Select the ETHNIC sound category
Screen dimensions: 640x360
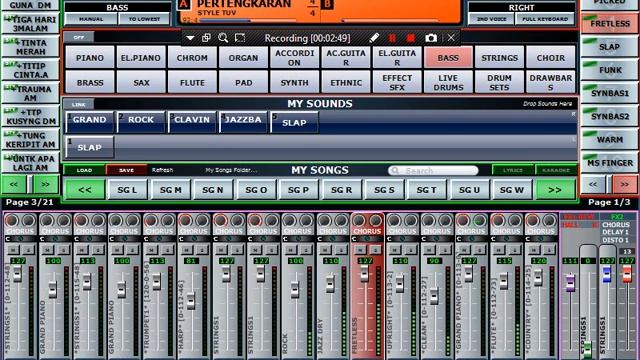(x=346, y=82)
